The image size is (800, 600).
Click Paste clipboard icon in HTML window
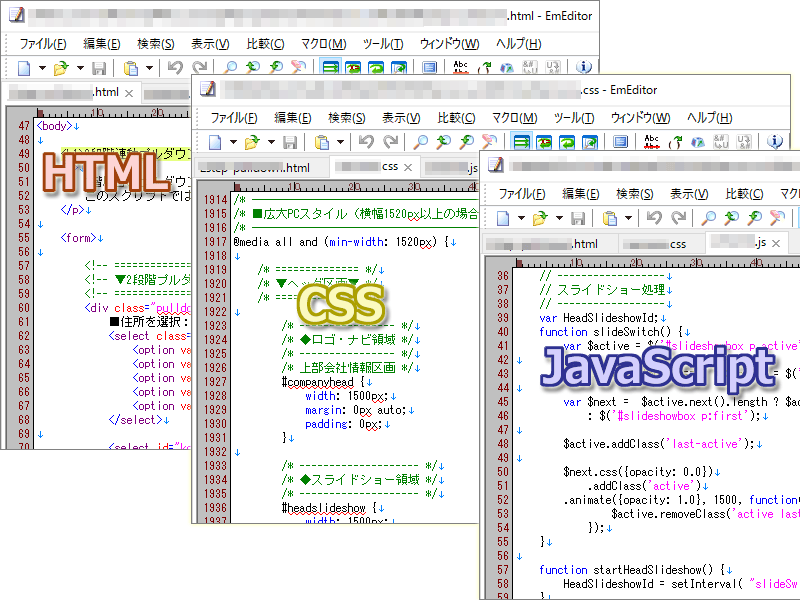tap(131, 68)
